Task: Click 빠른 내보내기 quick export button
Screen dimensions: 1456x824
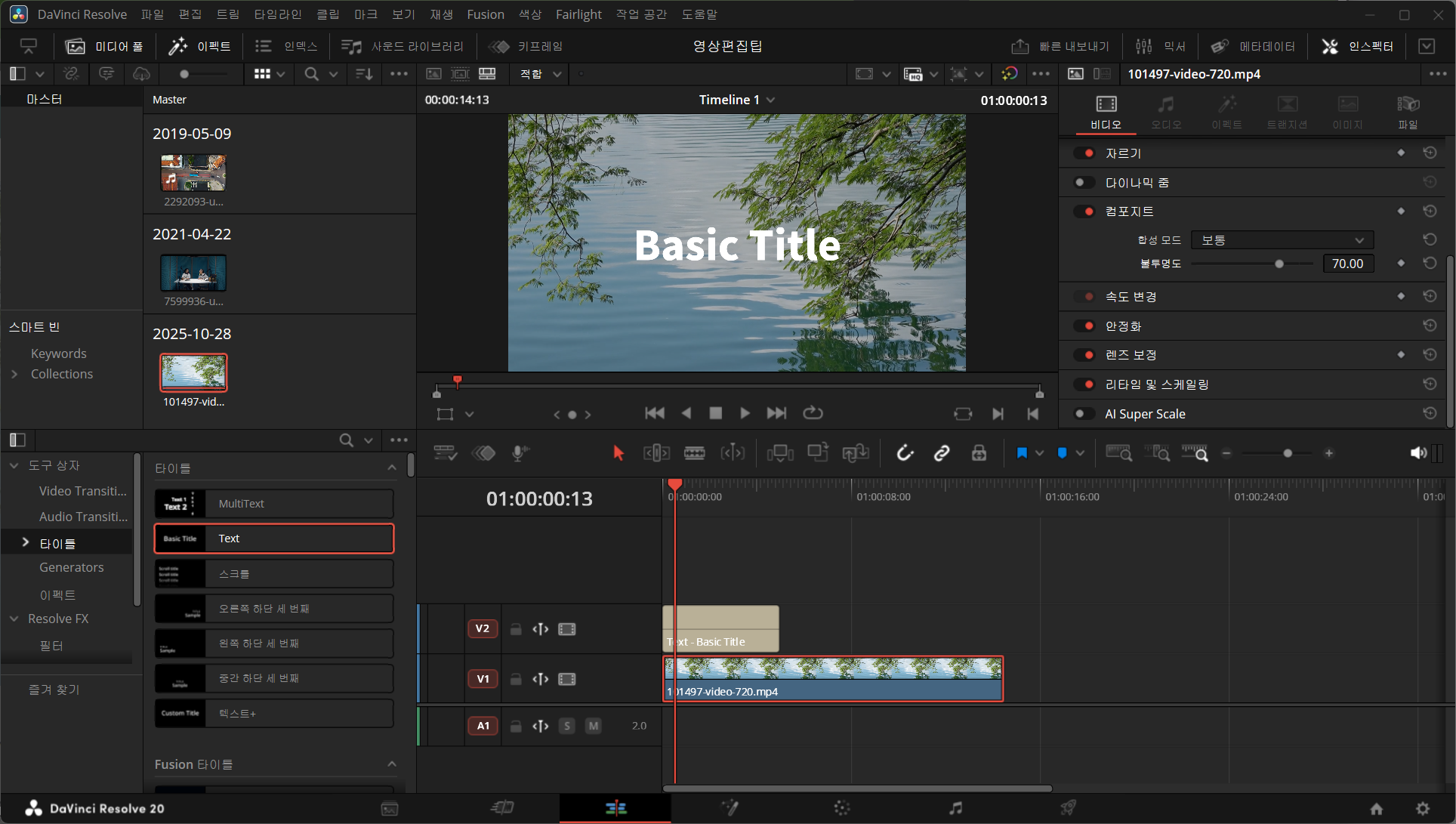Action: 1061,47
